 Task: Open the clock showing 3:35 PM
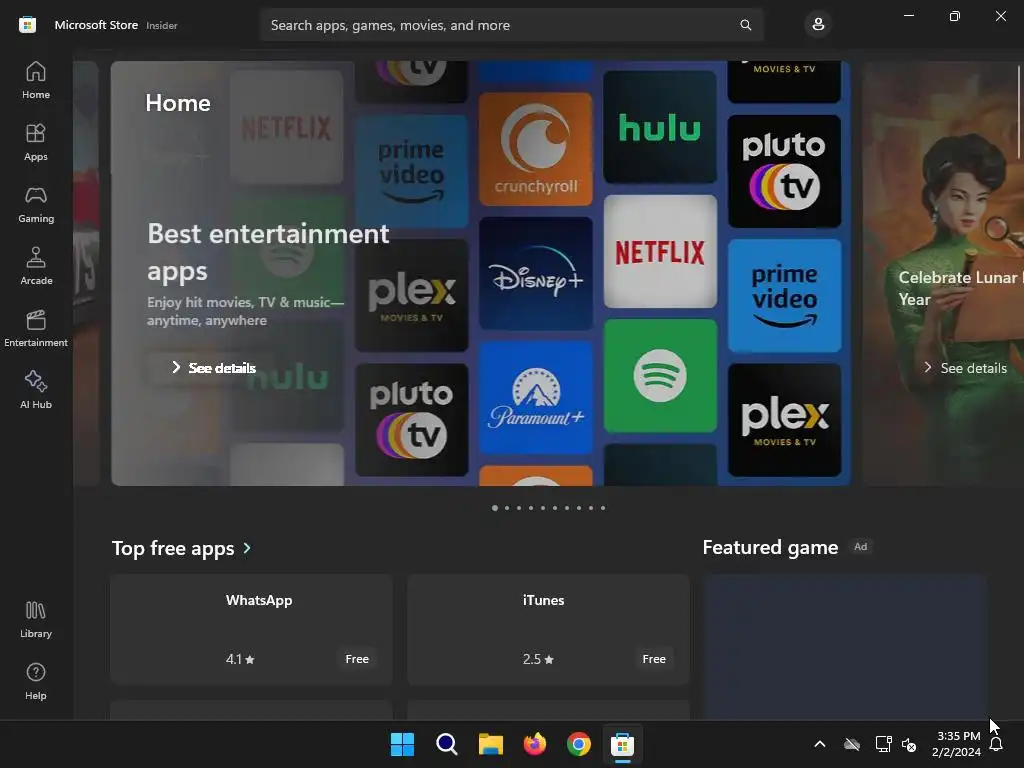(957, 744)
